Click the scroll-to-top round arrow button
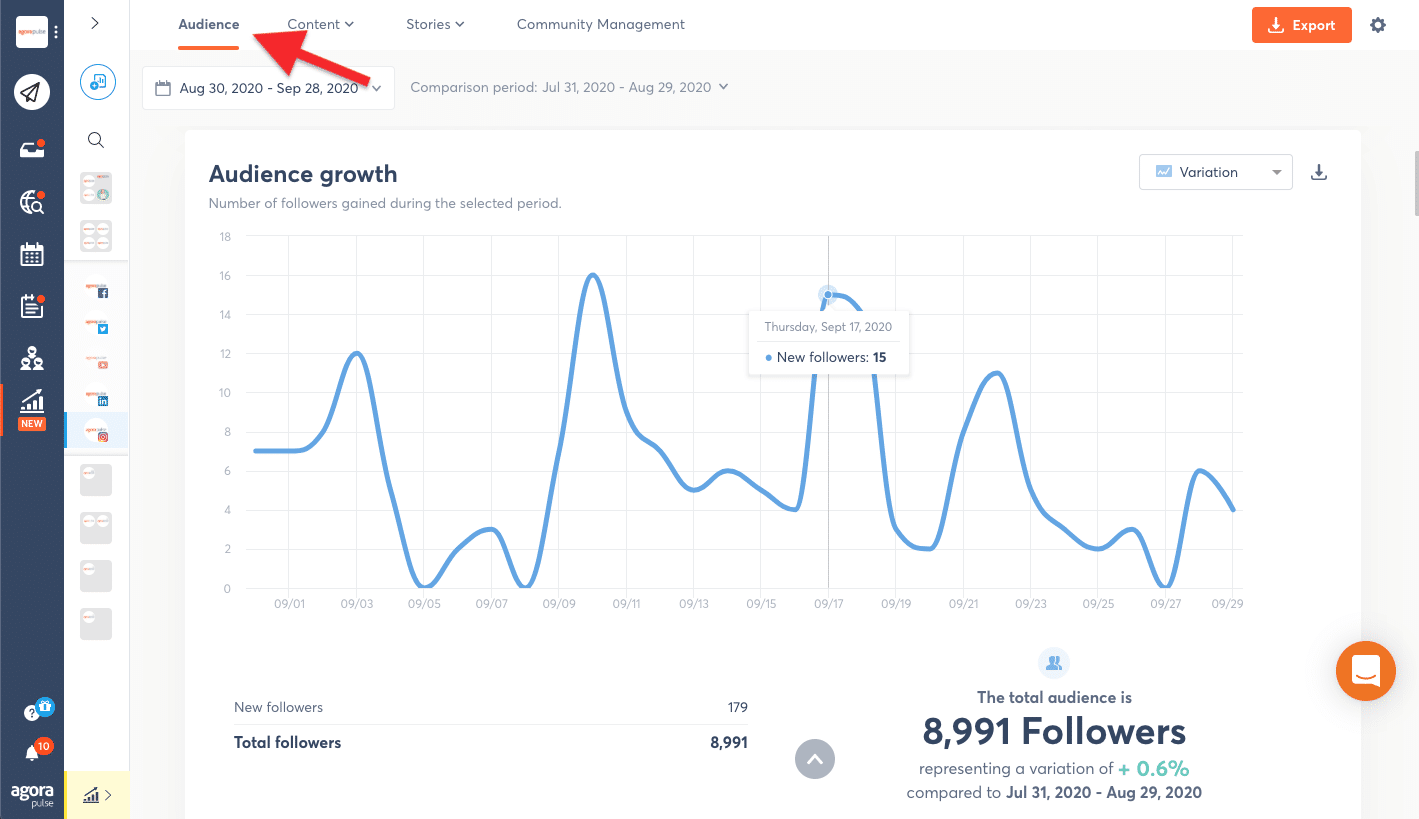Screen dimensions: 1419x819 point(815,759)
